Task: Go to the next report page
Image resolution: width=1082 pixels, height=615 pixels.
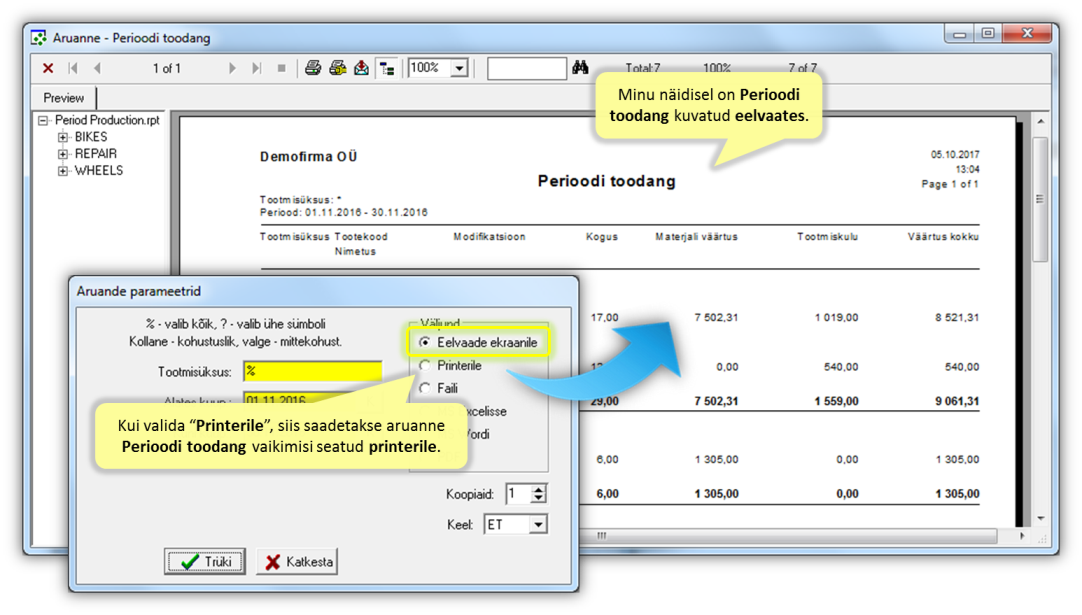Action: click(232, 68)
